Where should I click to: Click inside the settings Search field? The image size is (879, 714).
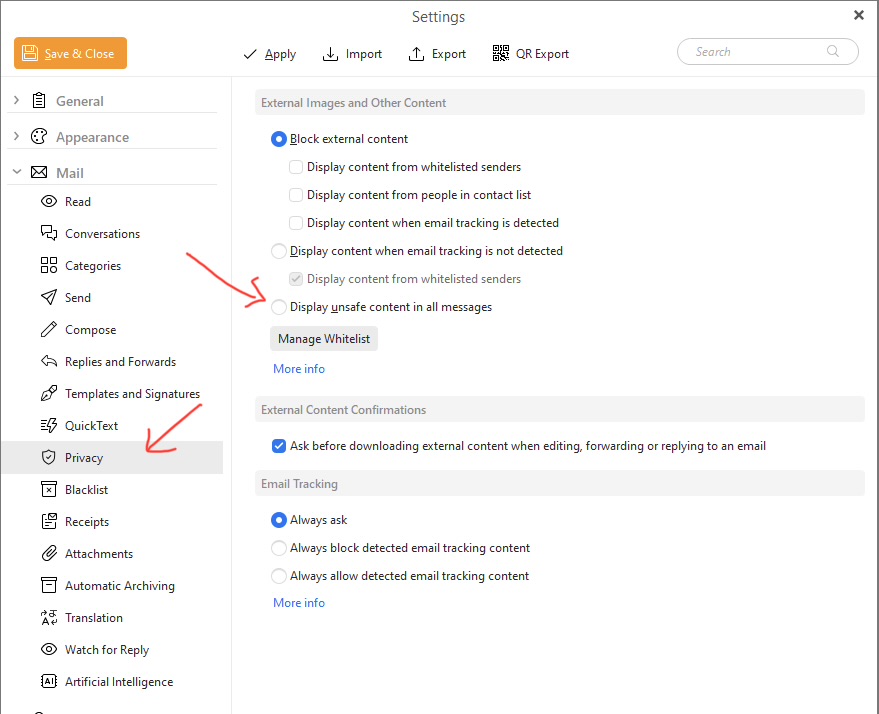click(755, 52)
